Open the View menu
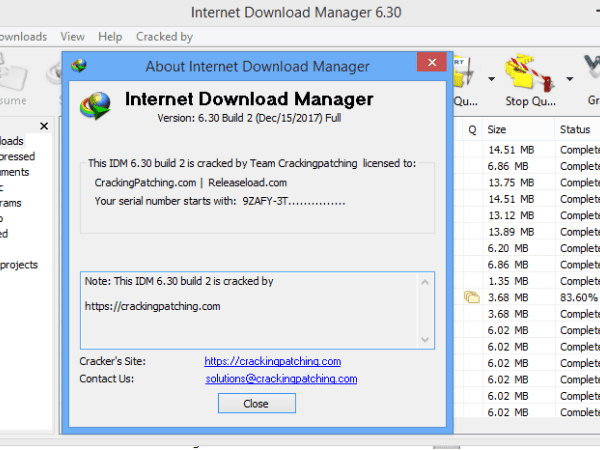The width and height of the screenshot is (600, 450). (x=72, y=37)
